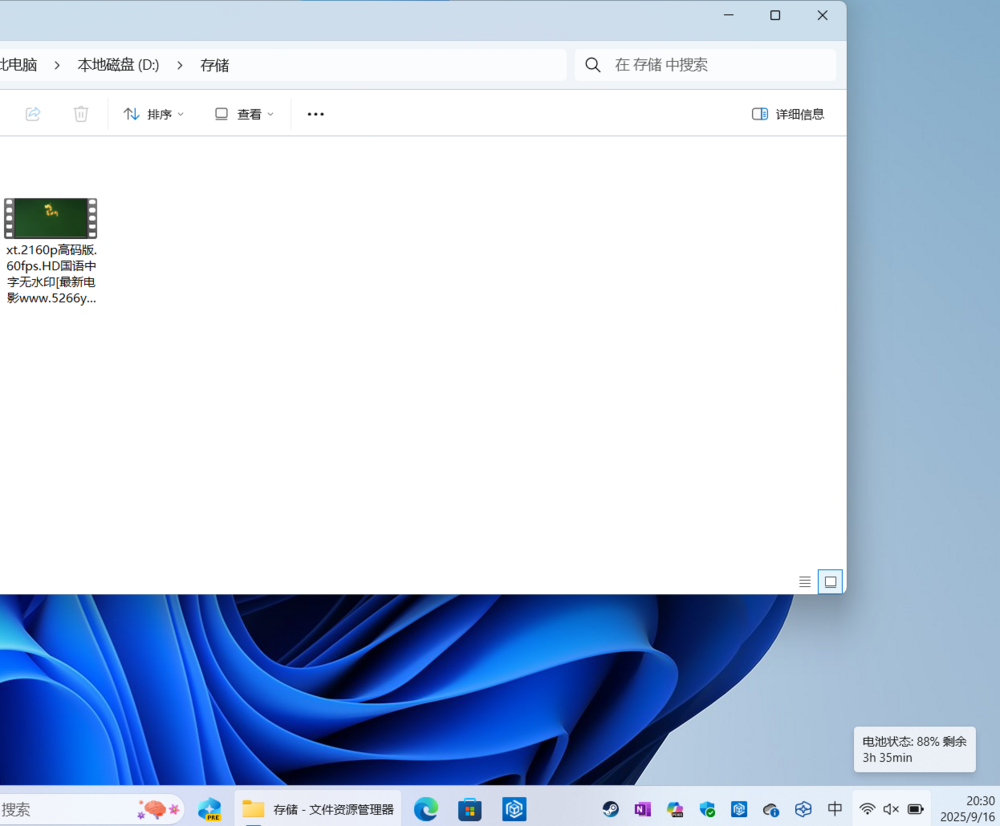Click the share icon in toolbar
Image resolution: width=1000 pixels, height=826 pixels.
tap(33, 114)
